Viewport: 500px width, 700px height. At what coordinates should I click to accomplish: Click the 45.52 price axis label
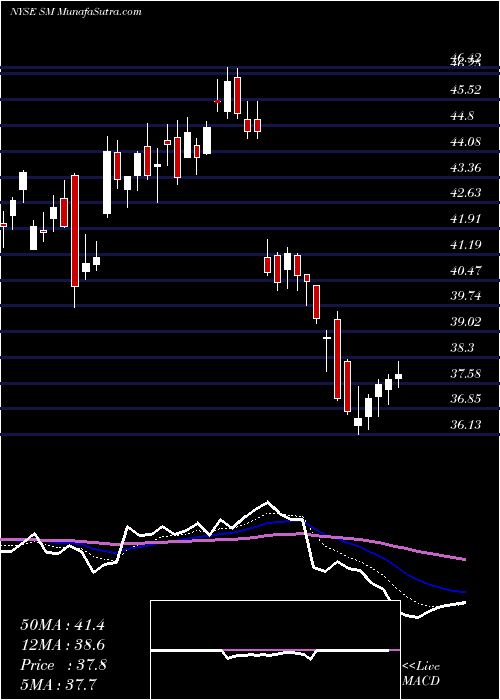pyautogui.click(x=466, y=90)
